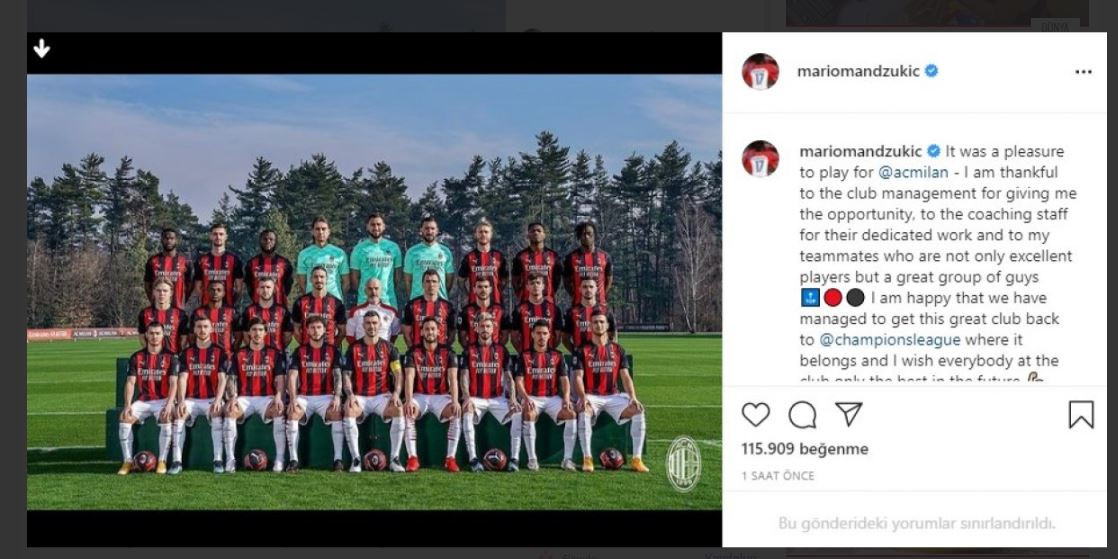Screen dimensions: 1118x559
Task: Click the verified badge next to caption username
Action: coord(933,151)
